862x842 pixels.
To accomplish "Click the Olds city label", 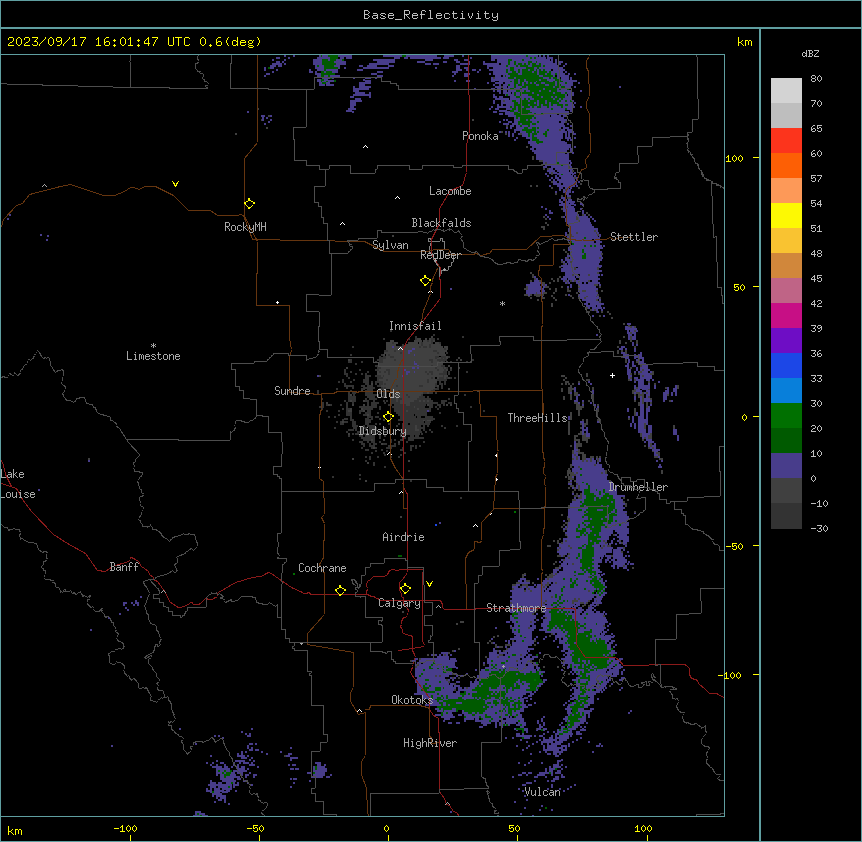I will (388, 394).
